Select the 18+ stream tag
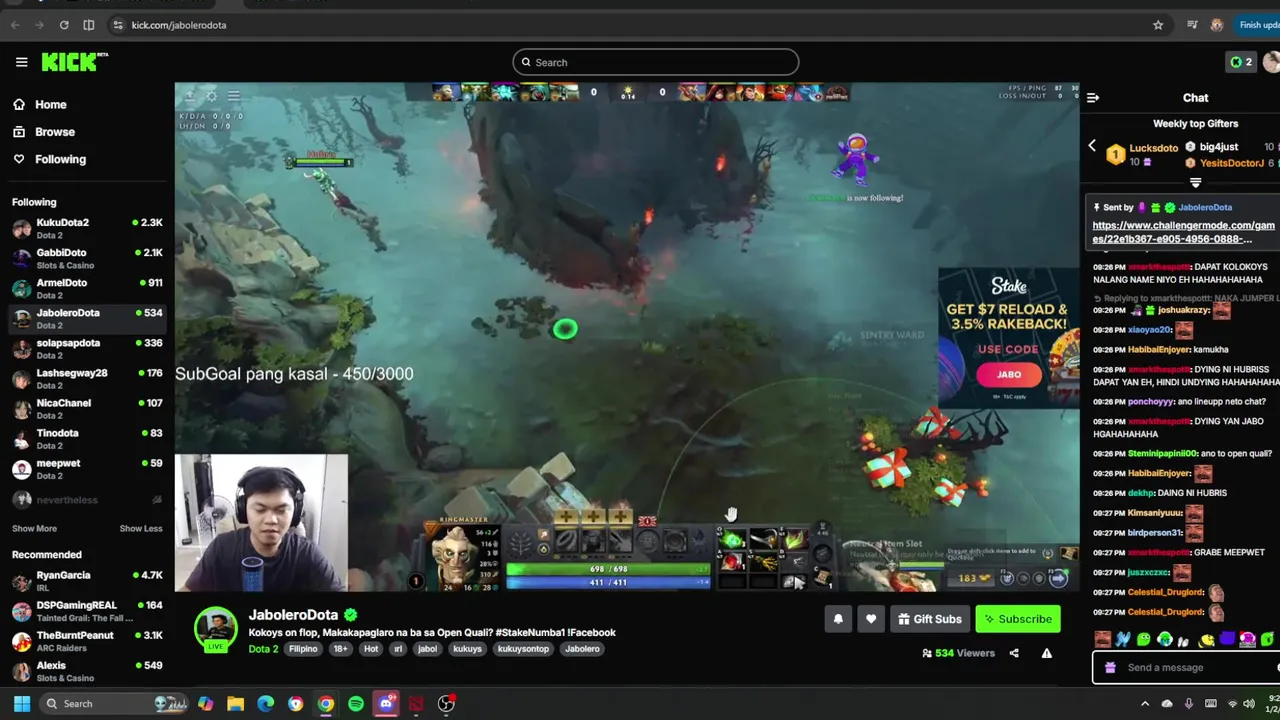The width and height of the screenshot is (1280, 720). [340, 649]
